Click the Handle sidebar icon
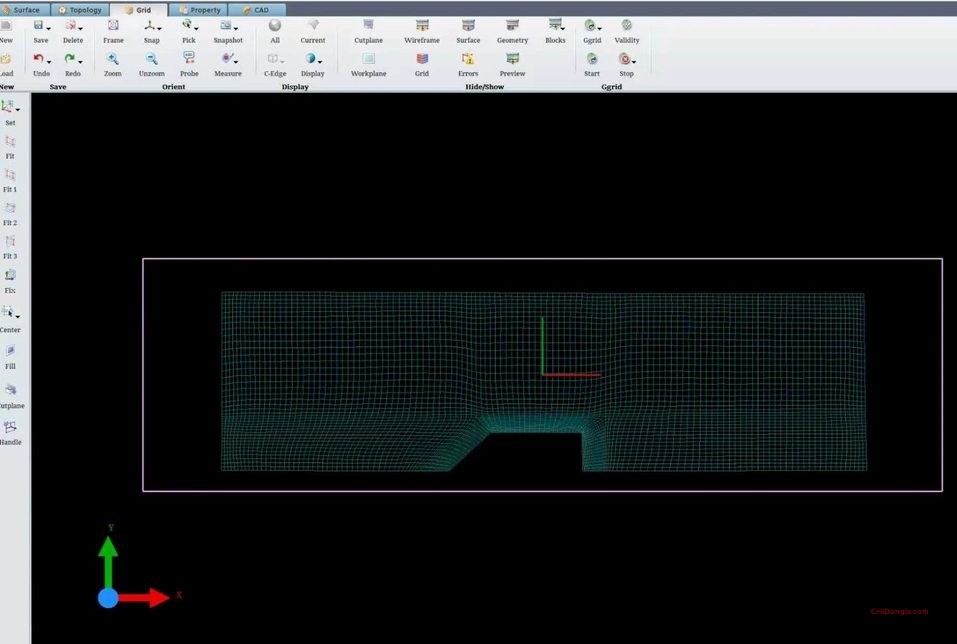The image size is (957, 644). click(10, 427)
